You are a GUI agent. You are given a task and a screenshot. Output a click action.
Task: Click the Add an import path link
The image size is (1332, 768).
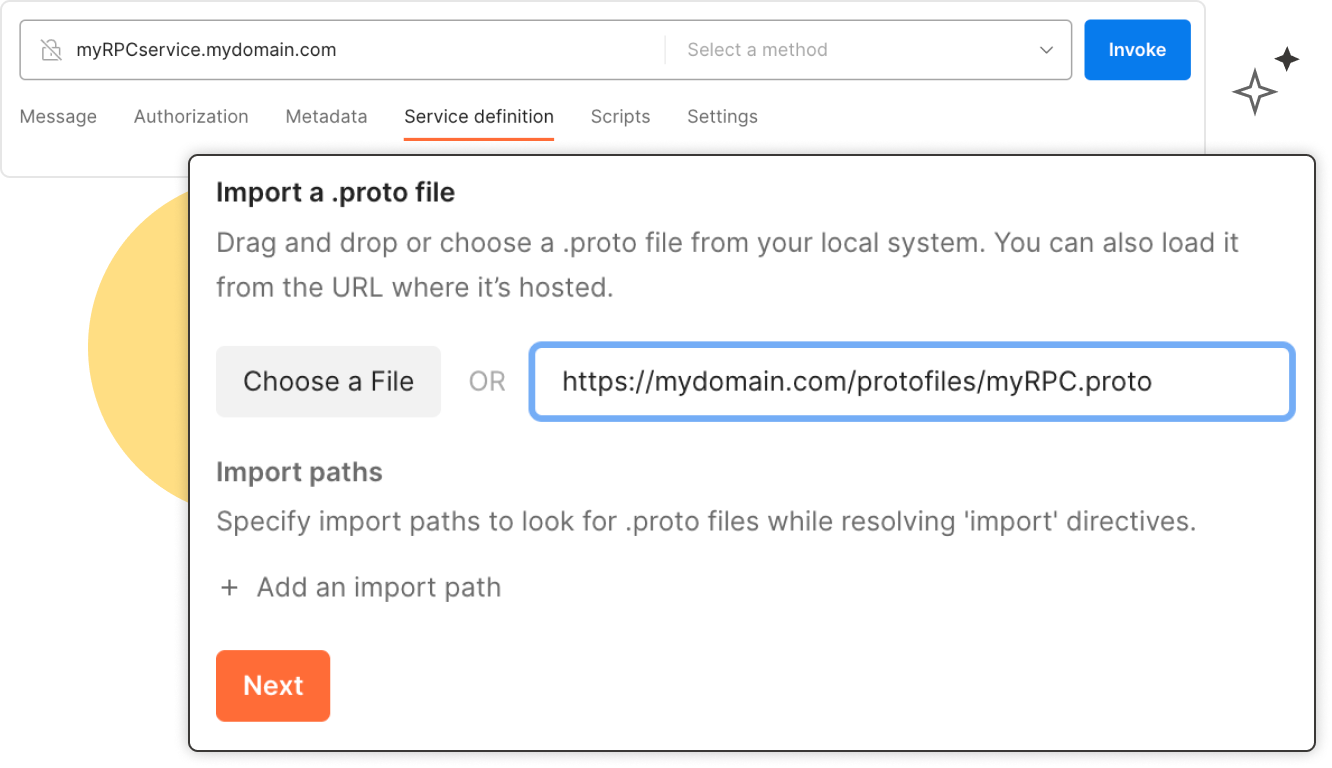(x=378, y=587)
